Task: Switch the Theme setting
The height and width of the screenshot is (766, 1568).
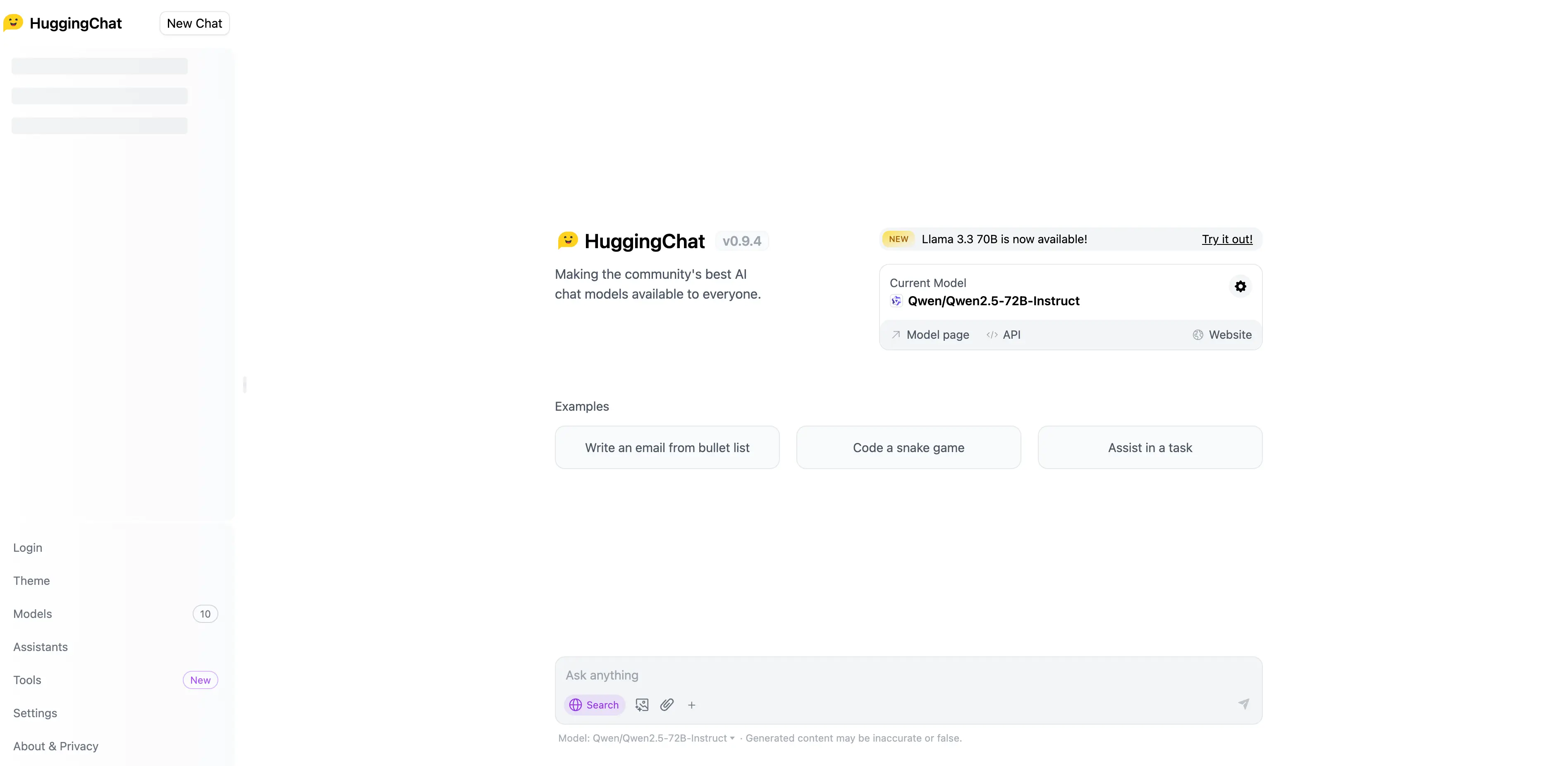Action: (31, 580)
